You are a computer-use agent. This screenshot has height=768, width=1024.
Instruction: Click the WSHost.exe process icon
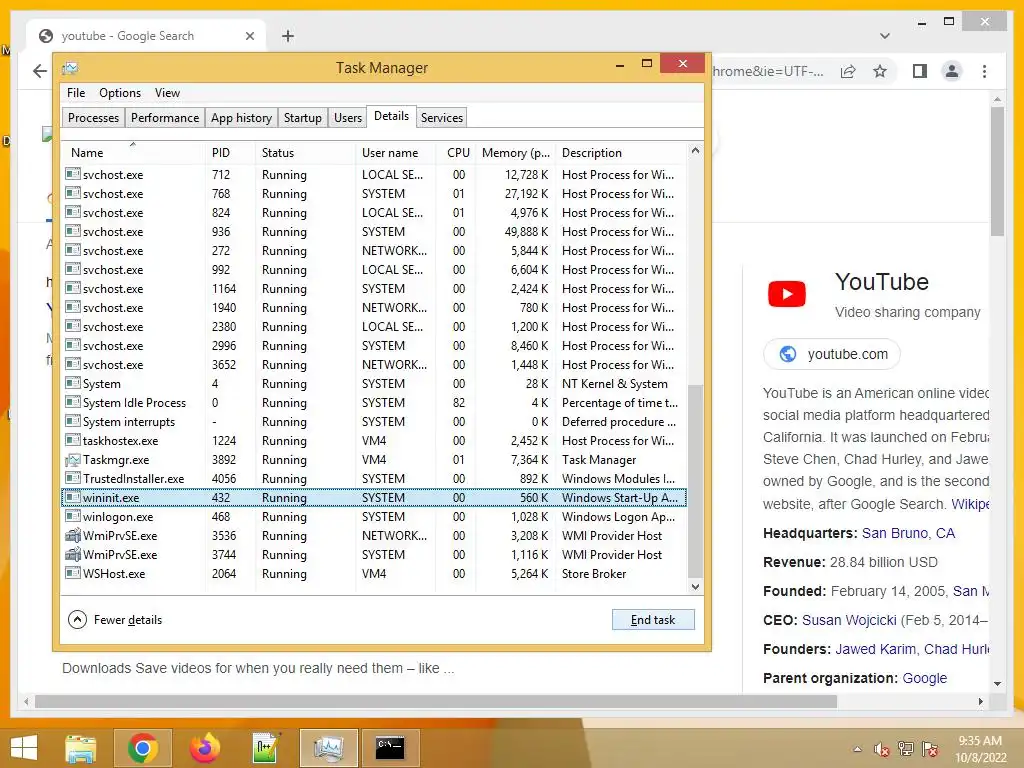coord(72,573)
